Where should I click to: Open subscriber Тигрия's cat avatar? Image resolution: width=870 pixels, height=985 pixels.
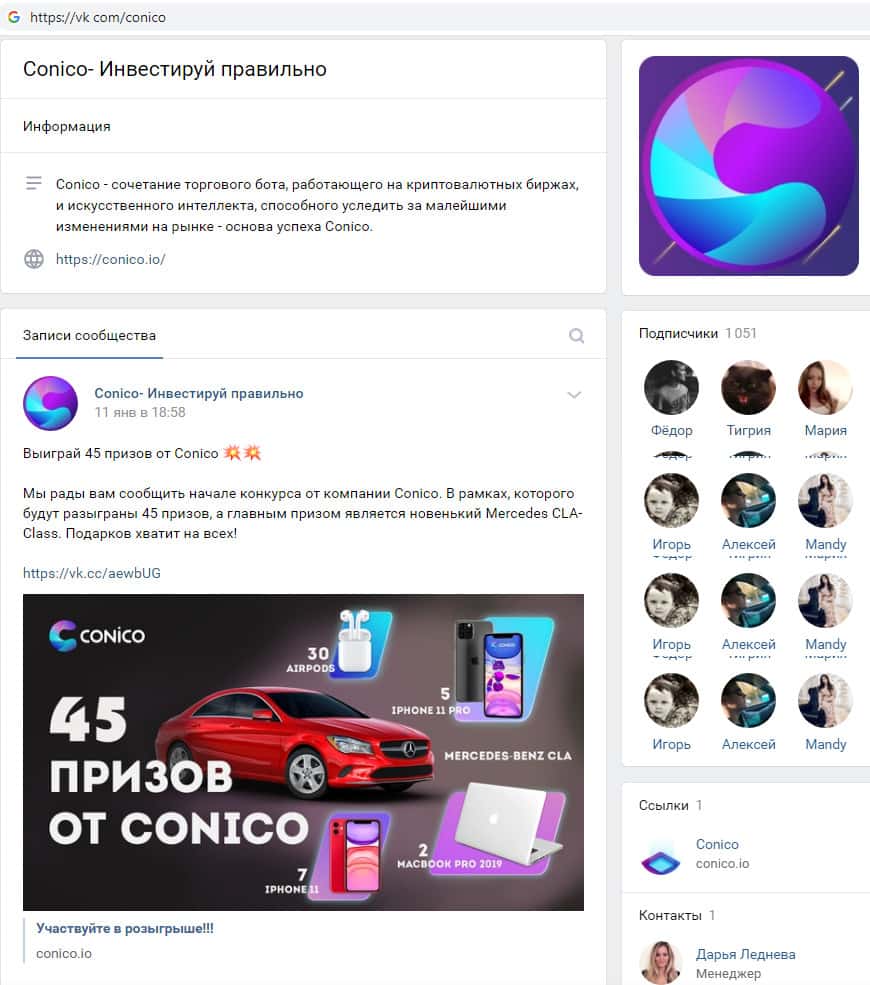pyautogui.click(x=748, y=388)
